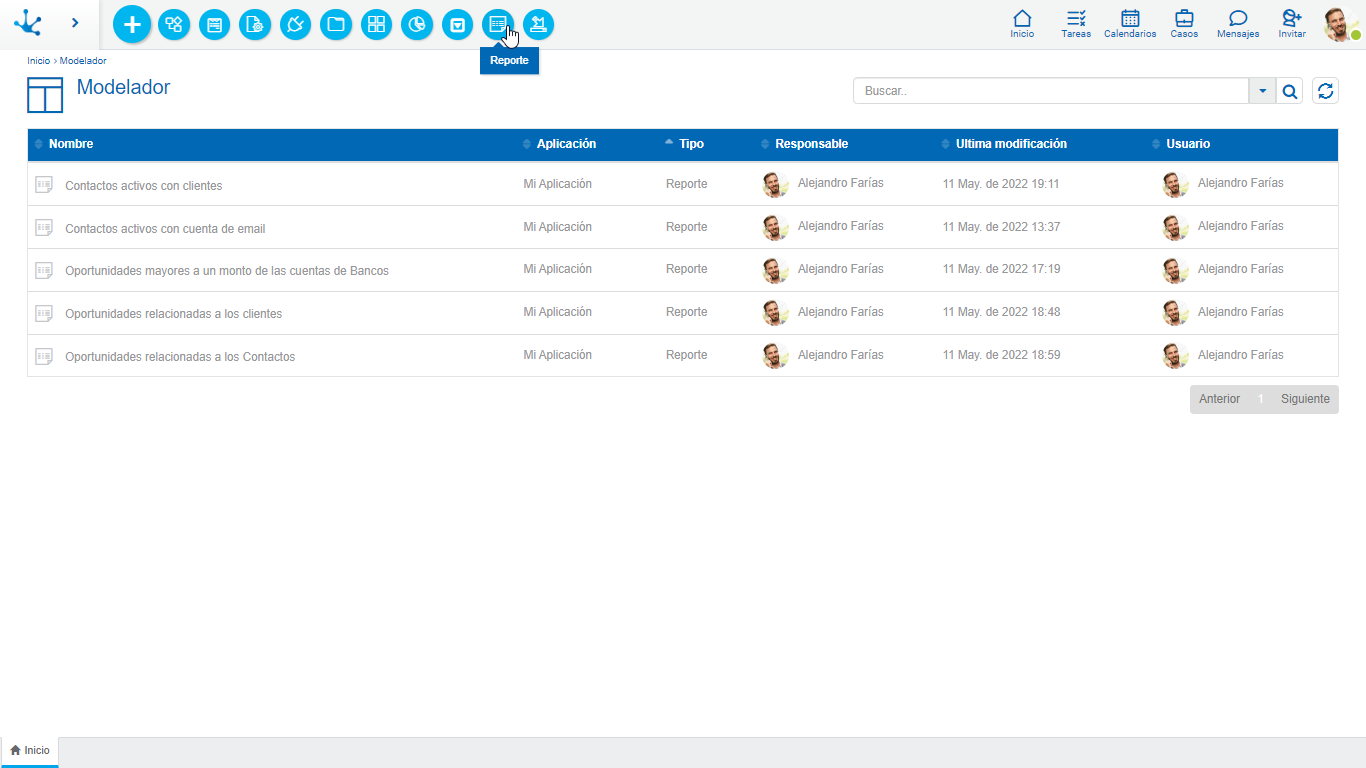Click the folder icon in the toolbar

click(x=336, y=25)
